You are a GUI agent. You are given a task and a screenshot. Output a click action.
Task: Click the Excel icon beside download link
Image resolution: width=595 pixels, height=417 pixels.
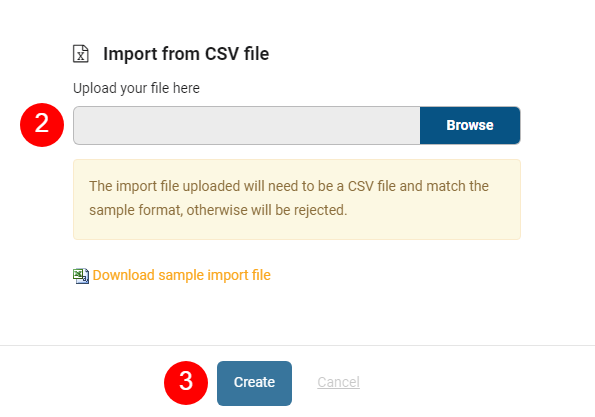point(81,276)
